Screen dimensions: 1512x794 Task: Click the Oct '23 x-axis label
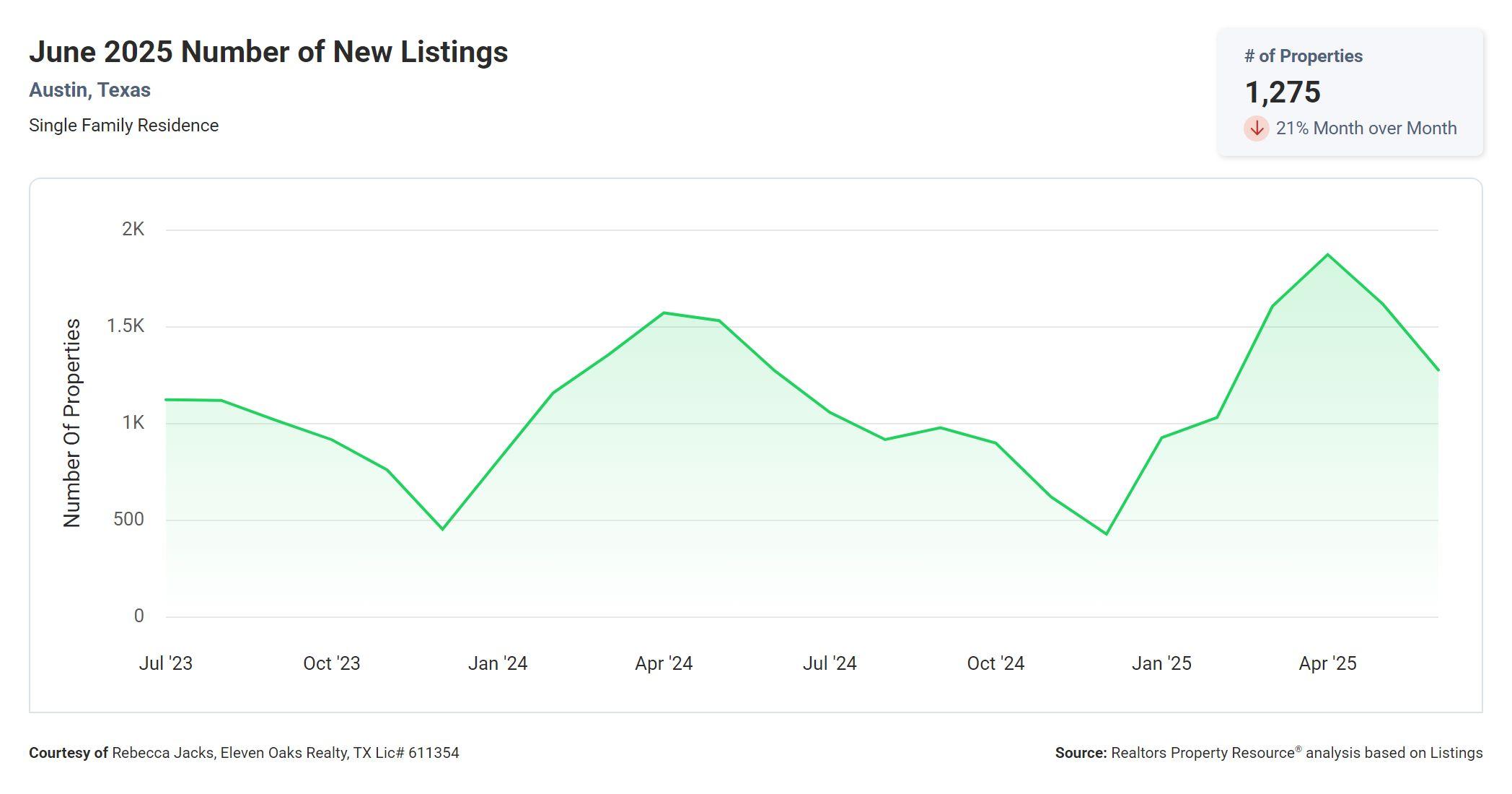(x=331, y=663)
